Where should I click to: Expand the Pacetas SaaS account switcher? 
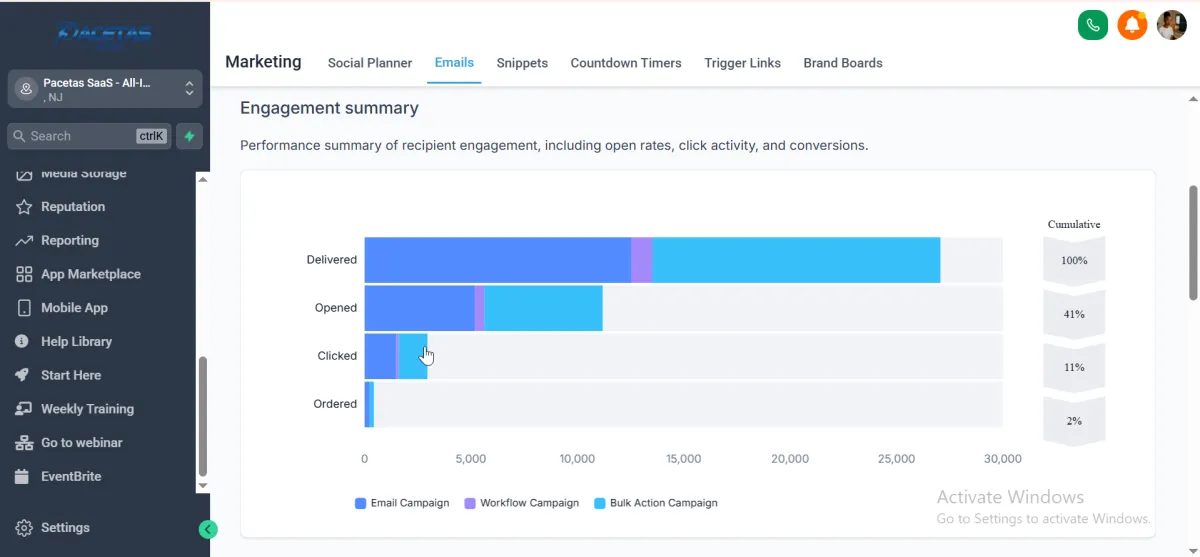point(105,89)
